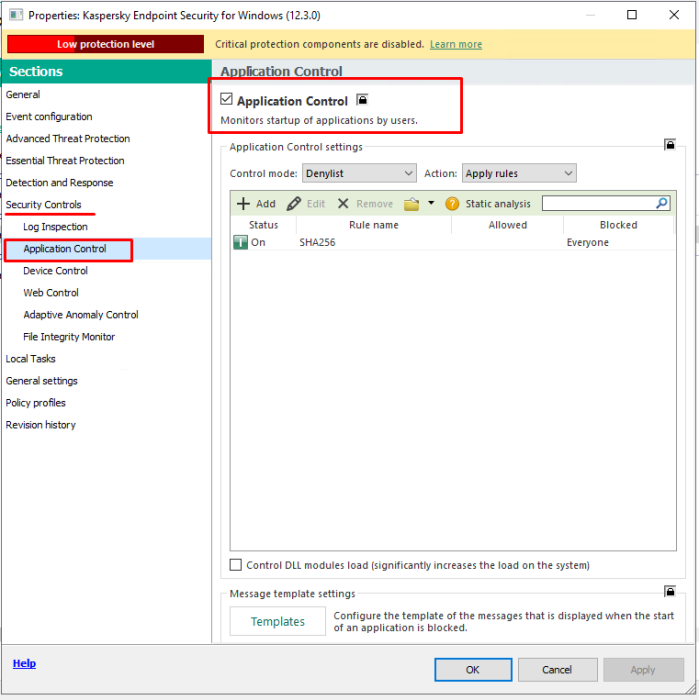Select the SHA256 rule name cell
699x700 pixels.
click(317, 242)
